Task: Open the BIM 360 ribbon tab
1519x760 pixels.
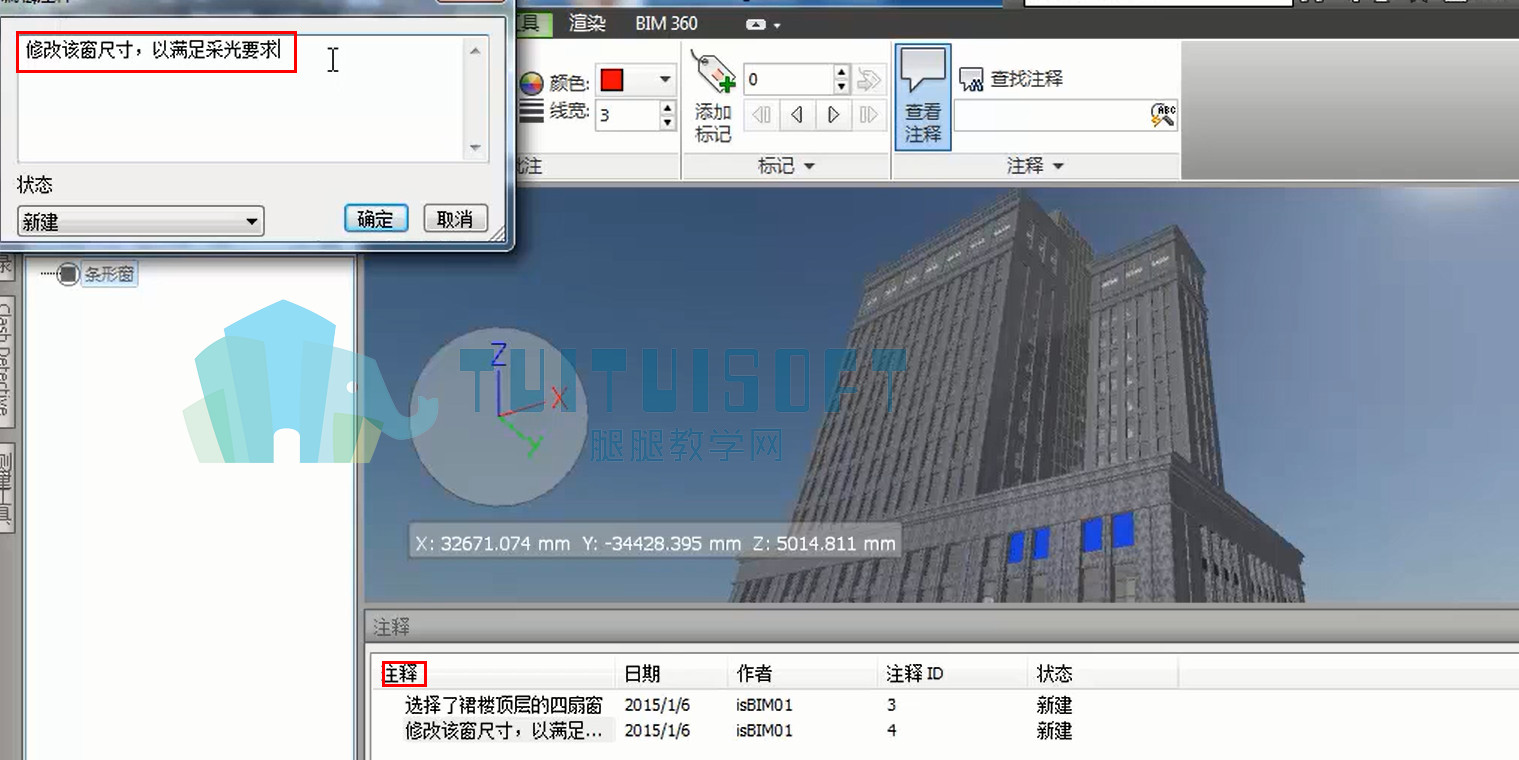Action: point(666,23)
